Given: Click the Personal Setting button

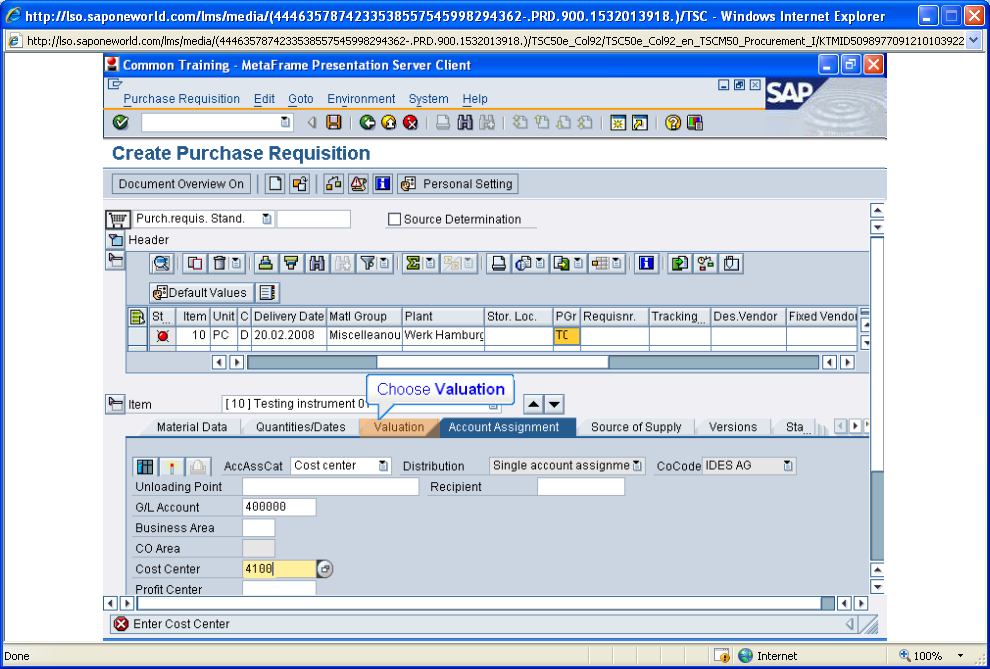Looking at the screenshot, I should [x=458, y=184].
